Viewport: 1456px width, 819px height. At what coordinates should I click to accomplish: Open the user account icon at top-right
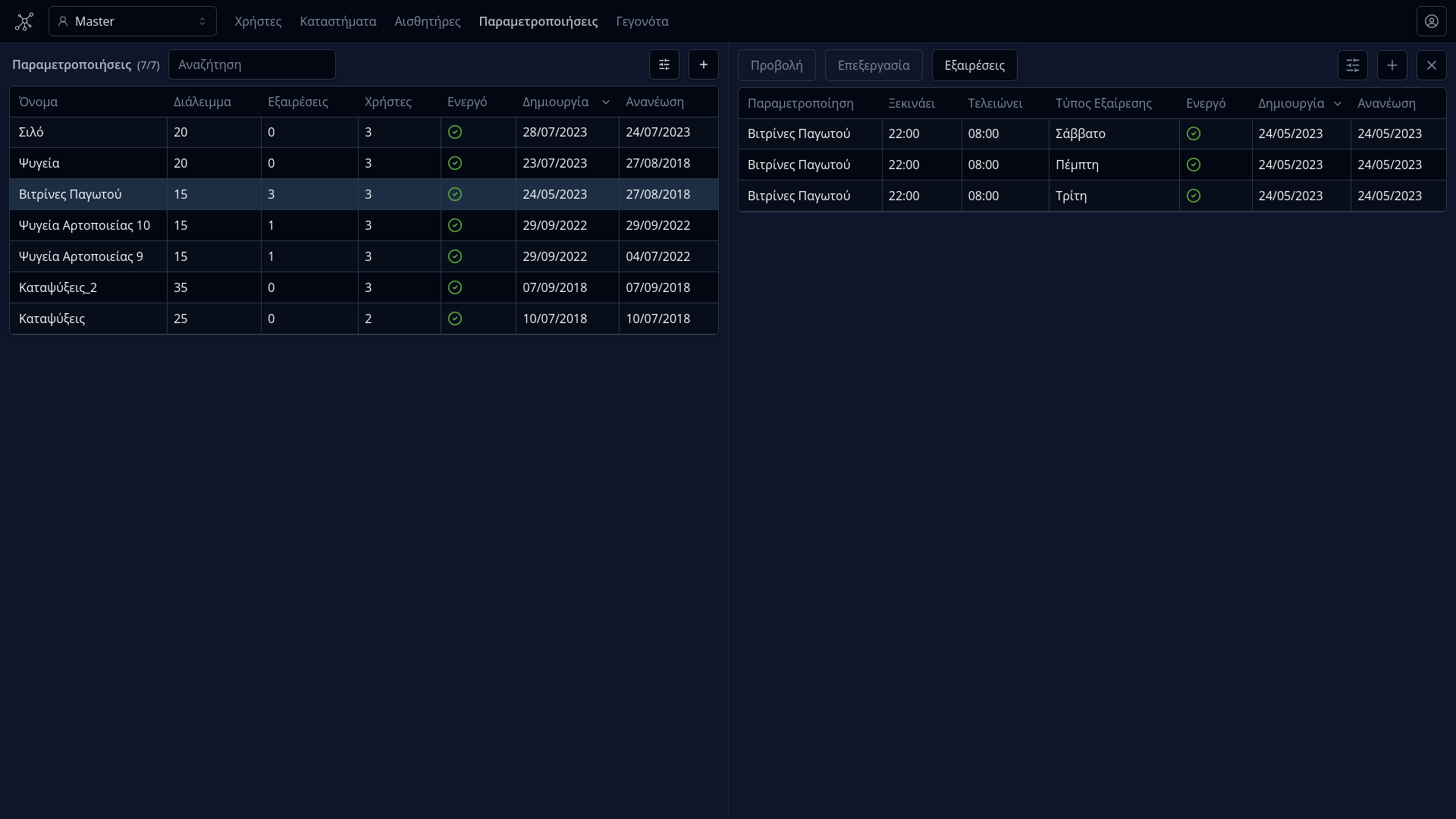coord(1431,21)
